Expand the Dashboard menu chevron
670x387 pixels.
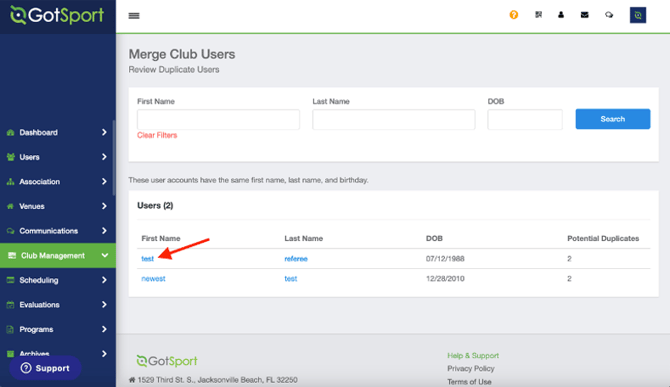point(104,132)
